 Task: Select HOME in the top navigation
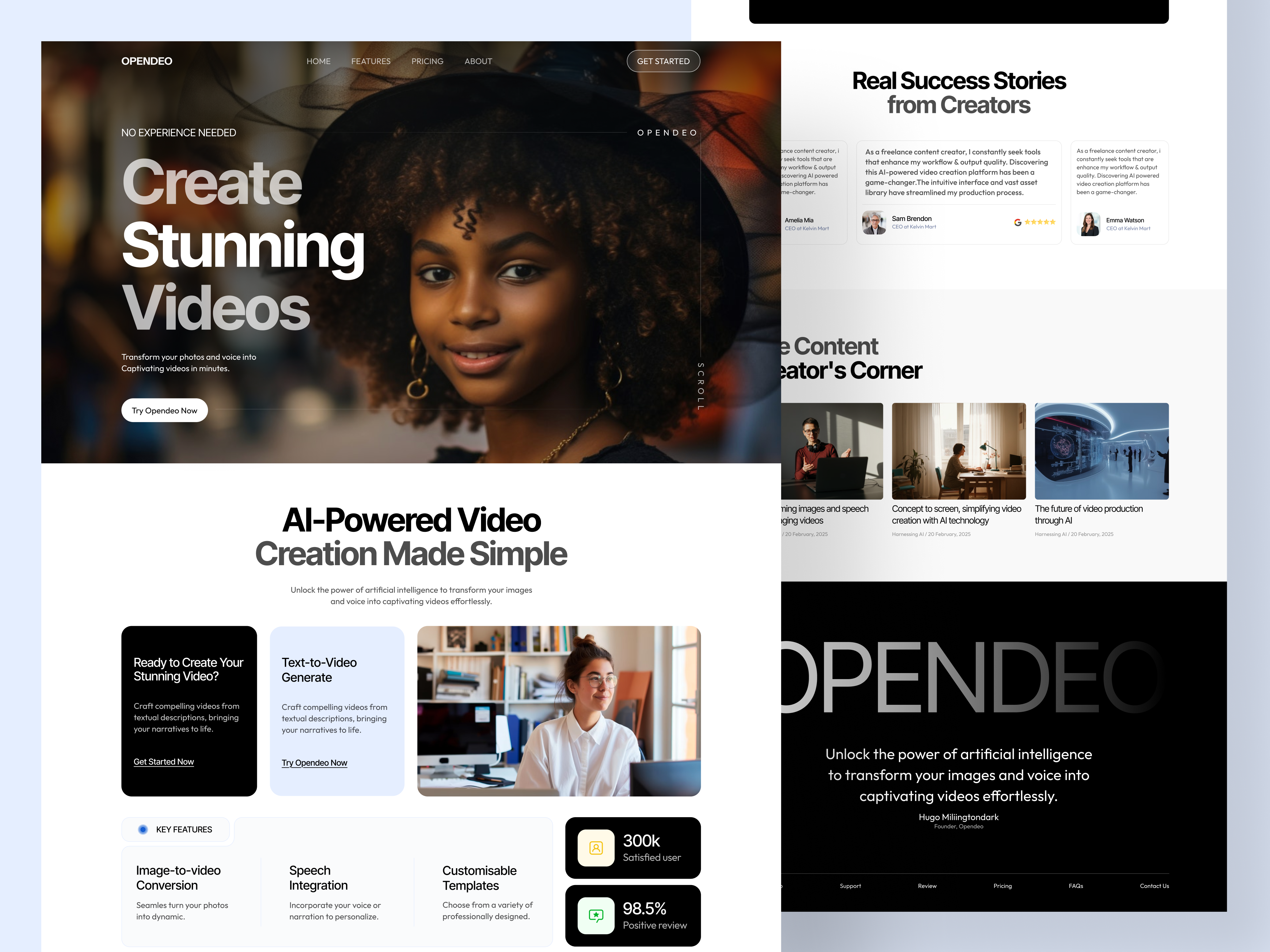(x=319, y=61)
